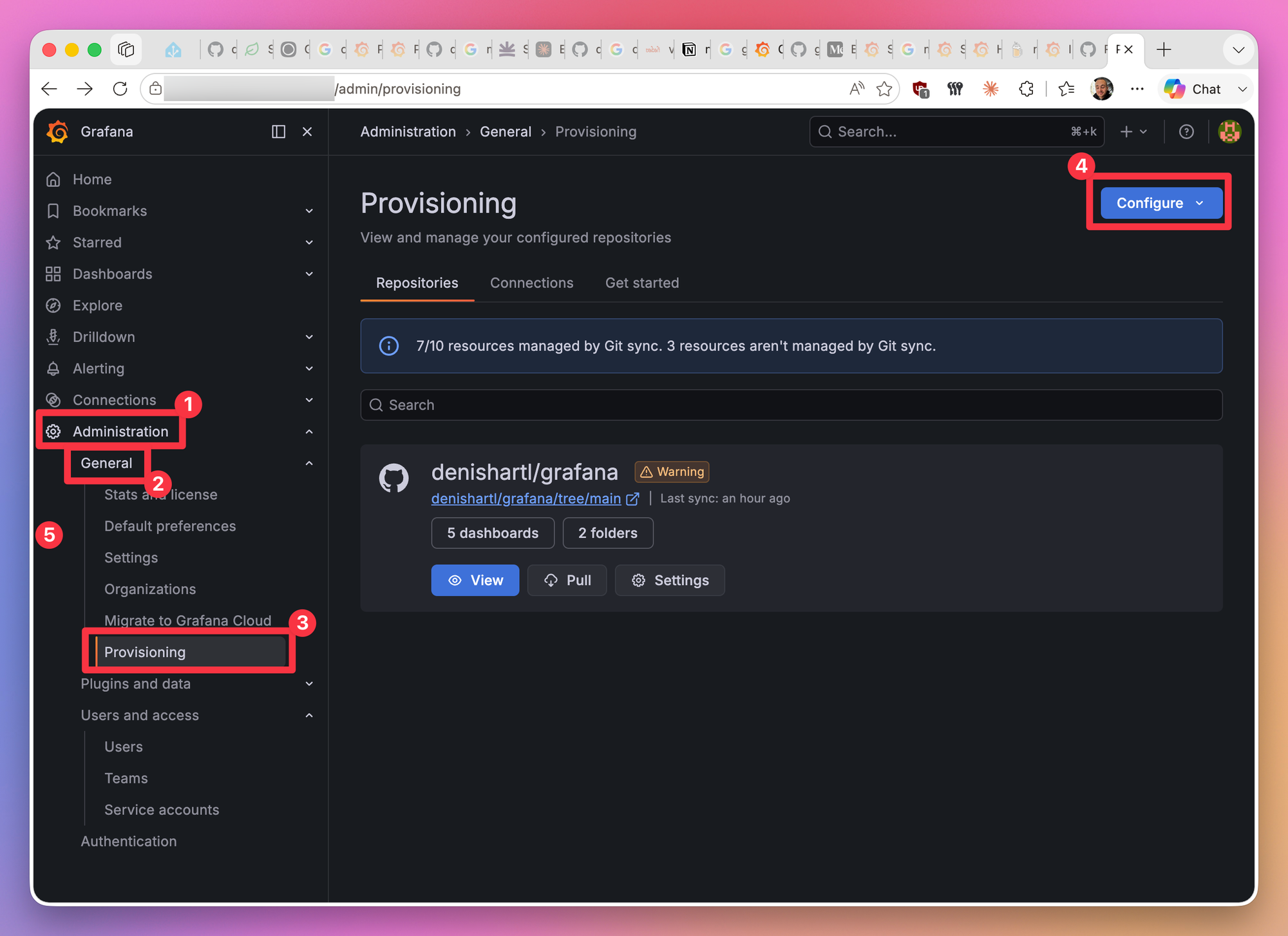Screen dimensions: 1288x936
Task: Open the Copilot Chat button
Action: tap(1193, 89)
